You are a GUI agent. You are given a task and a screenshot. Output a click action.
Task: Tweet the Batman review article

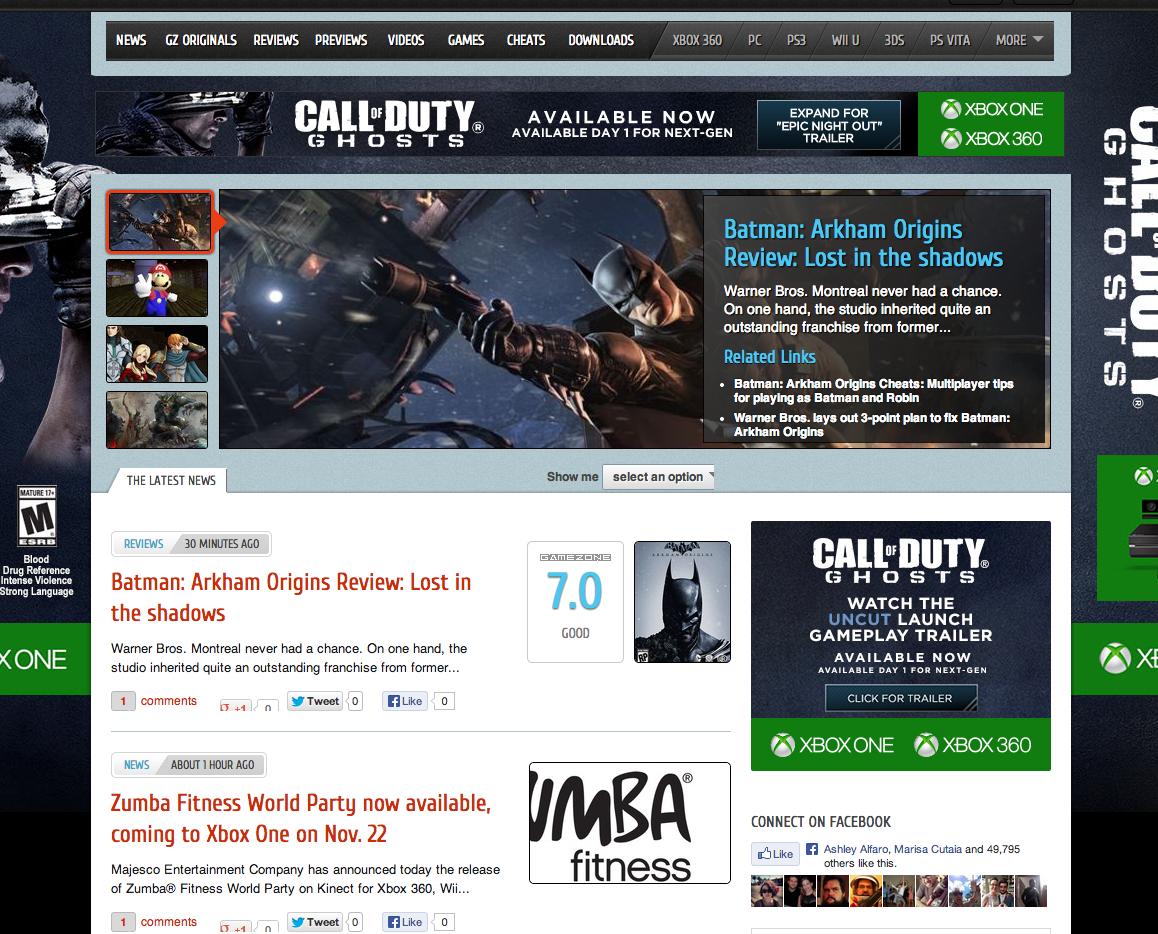click(x=315, y=701)
